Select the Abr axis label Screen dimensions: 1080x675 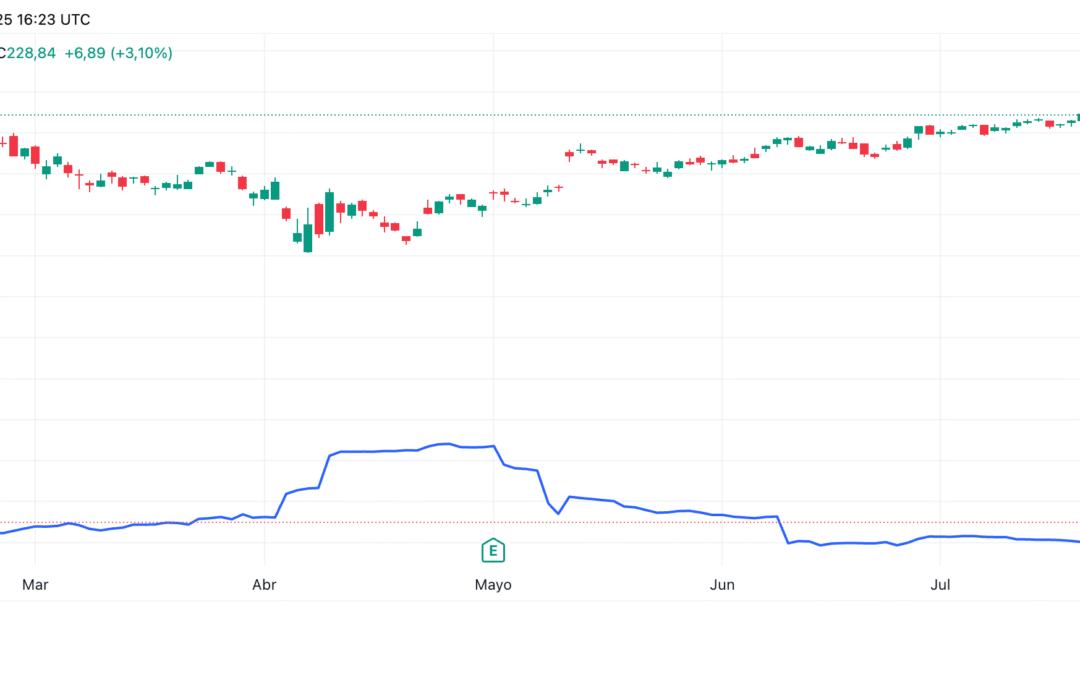(x=264, y=585)
